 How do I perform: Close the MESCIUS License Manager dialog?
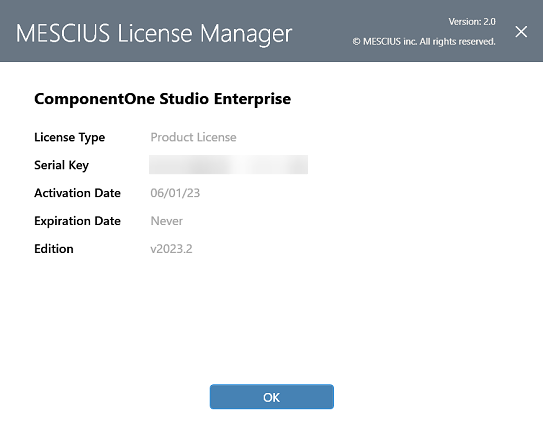(x=521, y=32)
